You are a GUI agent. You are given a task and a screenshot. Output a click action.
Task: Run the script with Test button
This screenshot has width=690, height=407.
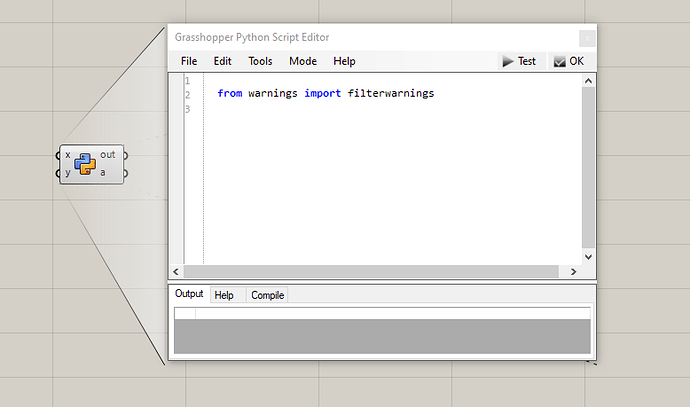pos(519,61)
